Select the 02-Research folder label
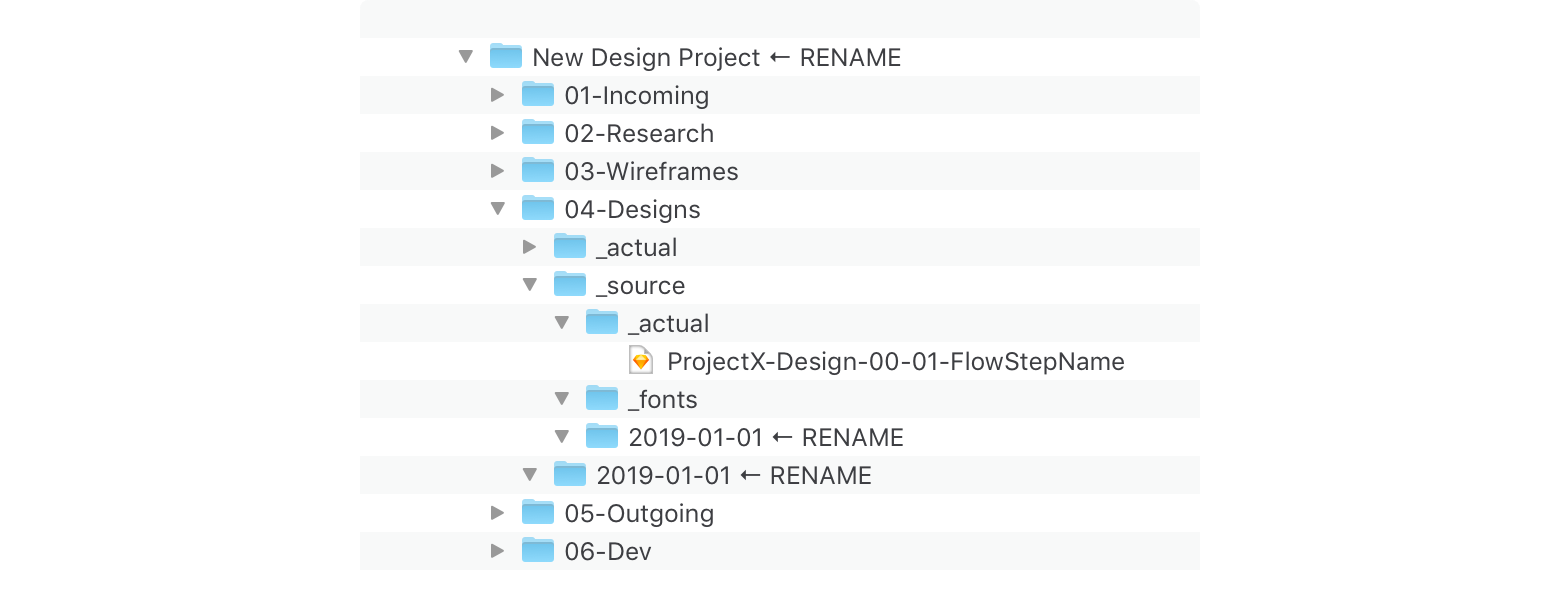This screenshot has width=1560, height=608. click(x=639, y=133)
